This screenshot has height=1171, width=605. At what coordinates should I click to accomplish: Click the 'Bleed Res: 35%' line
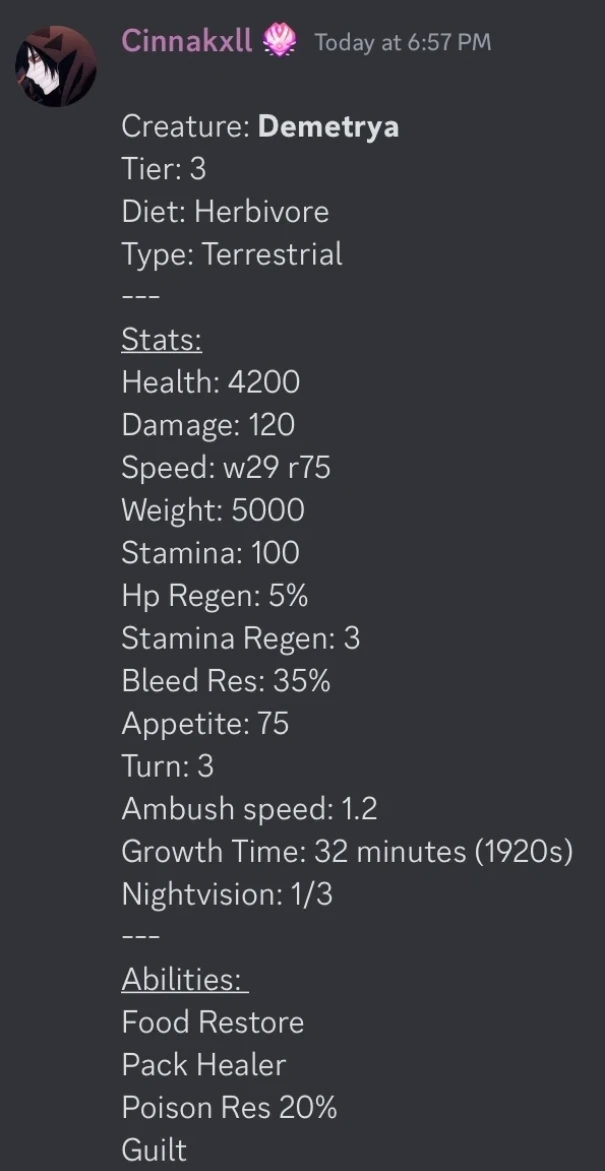pyautogui.click(x=226, y=681)
